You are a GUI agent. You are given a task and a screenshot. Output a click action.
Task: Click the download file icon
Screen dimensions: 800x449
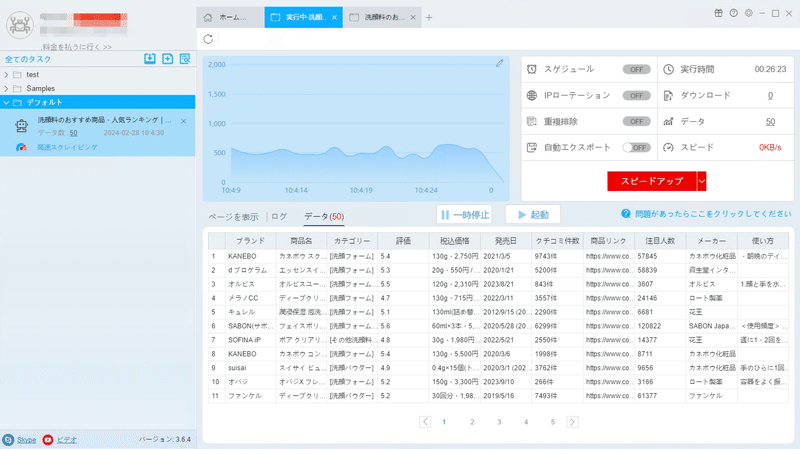[668, 95]
